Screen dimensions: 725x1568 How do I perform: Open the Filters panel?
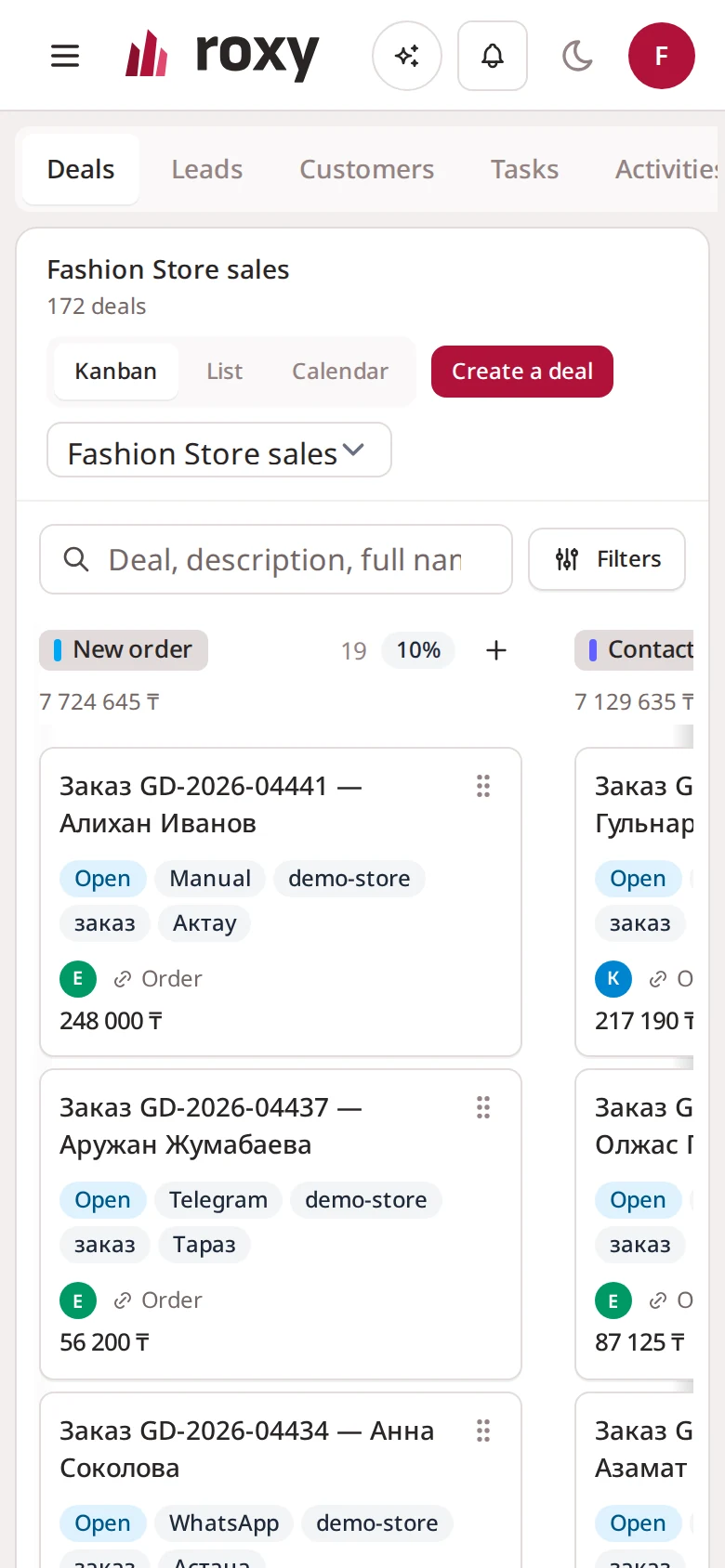click(x=607, y=559)
